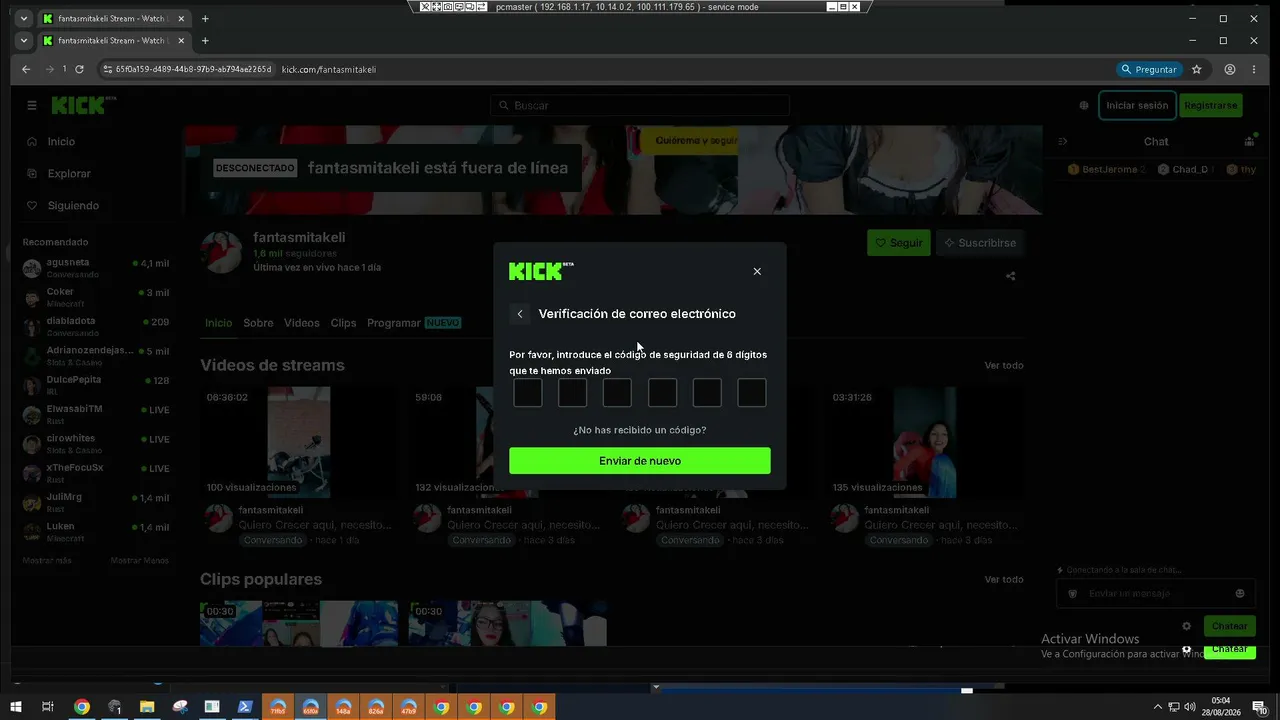Switch to the Videos tab
The height and width of the screenshot is (720, 1280).
click(302, 323)
